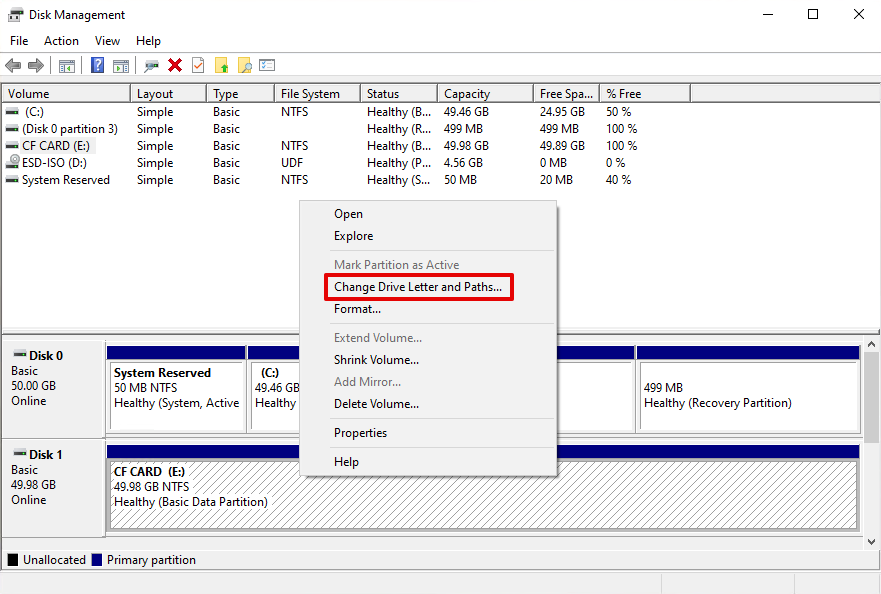This screenshot has width=881, height=594.
Task: Click the red X Delete toolbar icon
Action: (175, 65)
